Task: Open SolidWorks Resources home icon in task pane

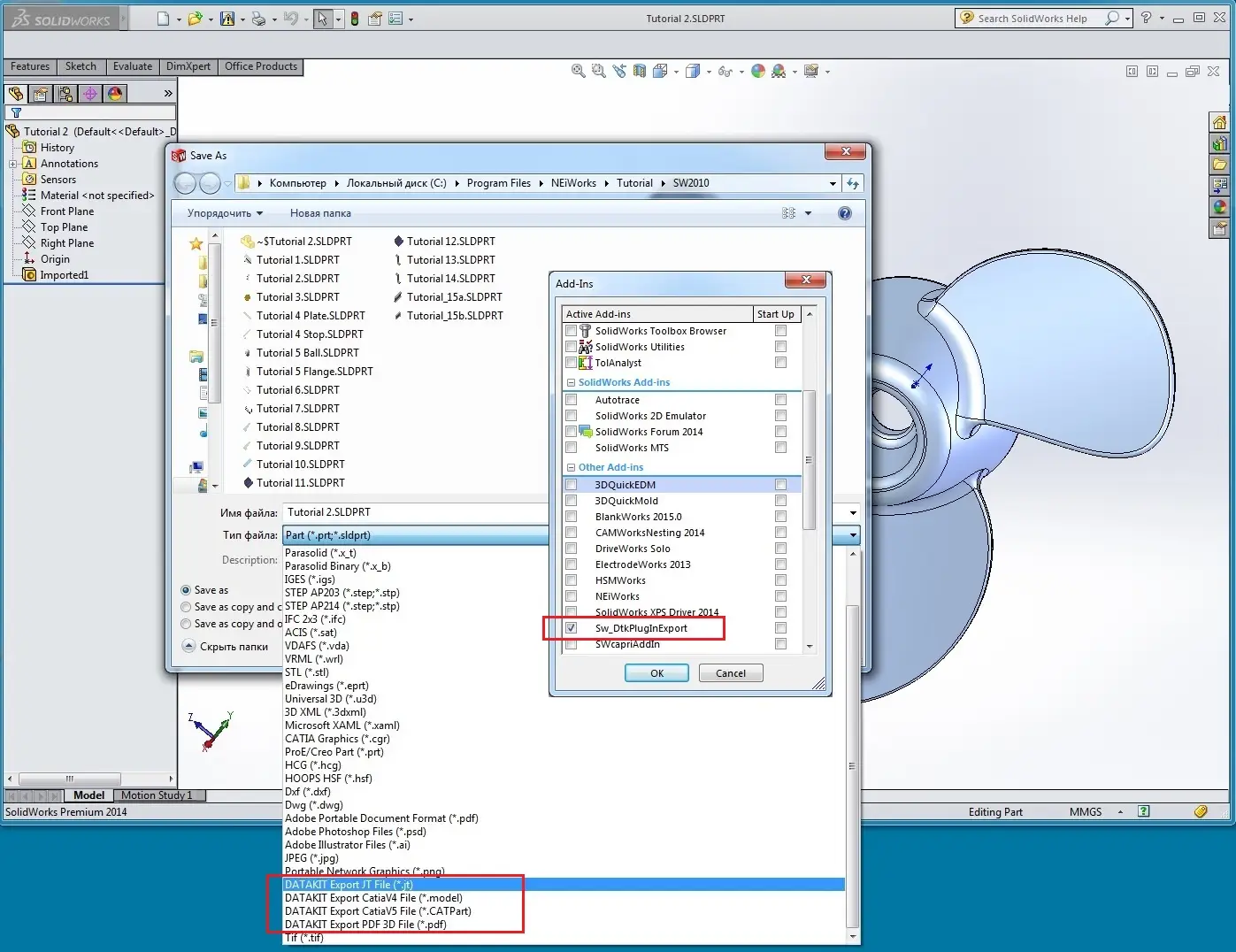Action: (x=1220, y=123)
